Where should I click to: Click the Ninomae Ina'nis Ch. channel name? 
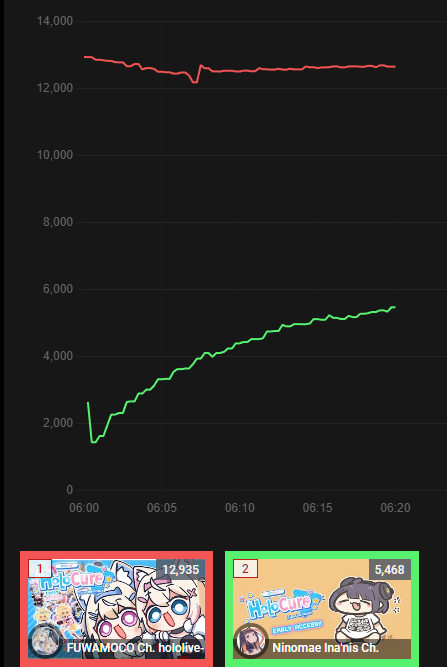pyautogui.click(x=325, y=648)
